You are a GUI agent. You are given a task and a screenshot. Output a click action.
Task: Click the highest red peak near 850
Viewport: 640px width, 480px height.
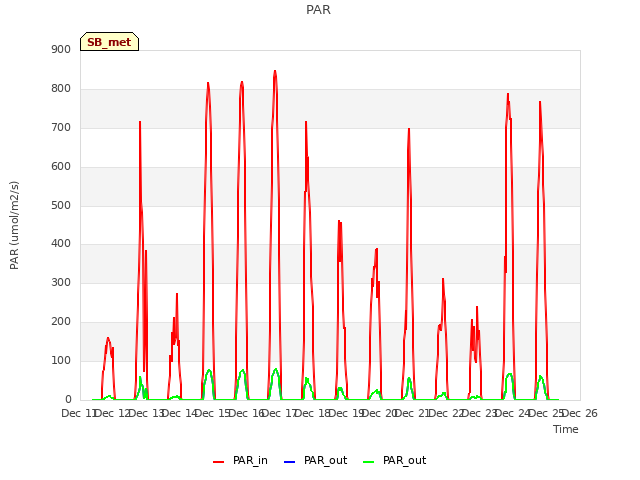(275, 71)
